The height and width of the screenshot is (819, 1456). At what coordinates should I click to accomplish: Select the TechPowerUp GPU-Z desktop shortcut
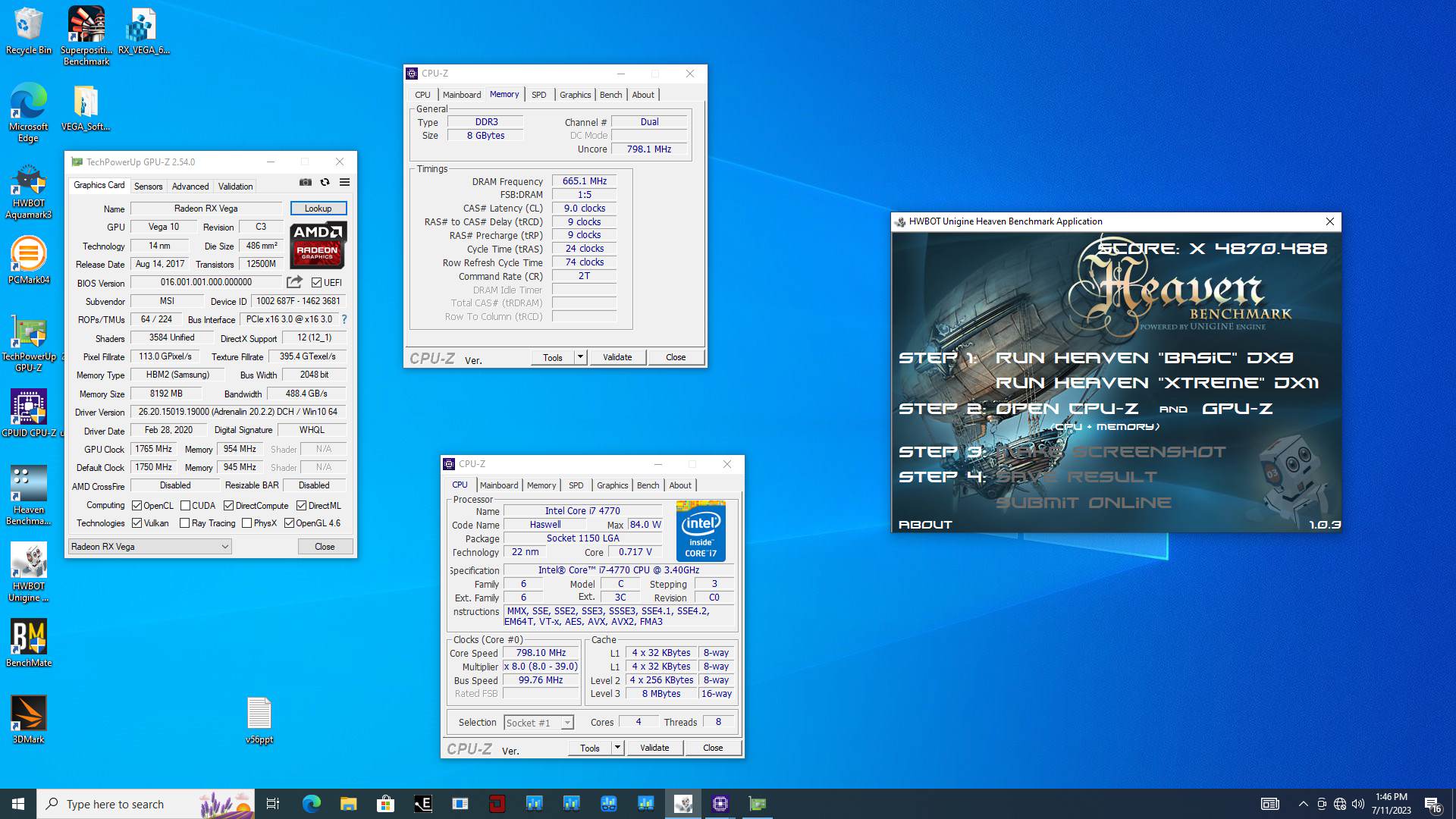click(x=29, y=345)
